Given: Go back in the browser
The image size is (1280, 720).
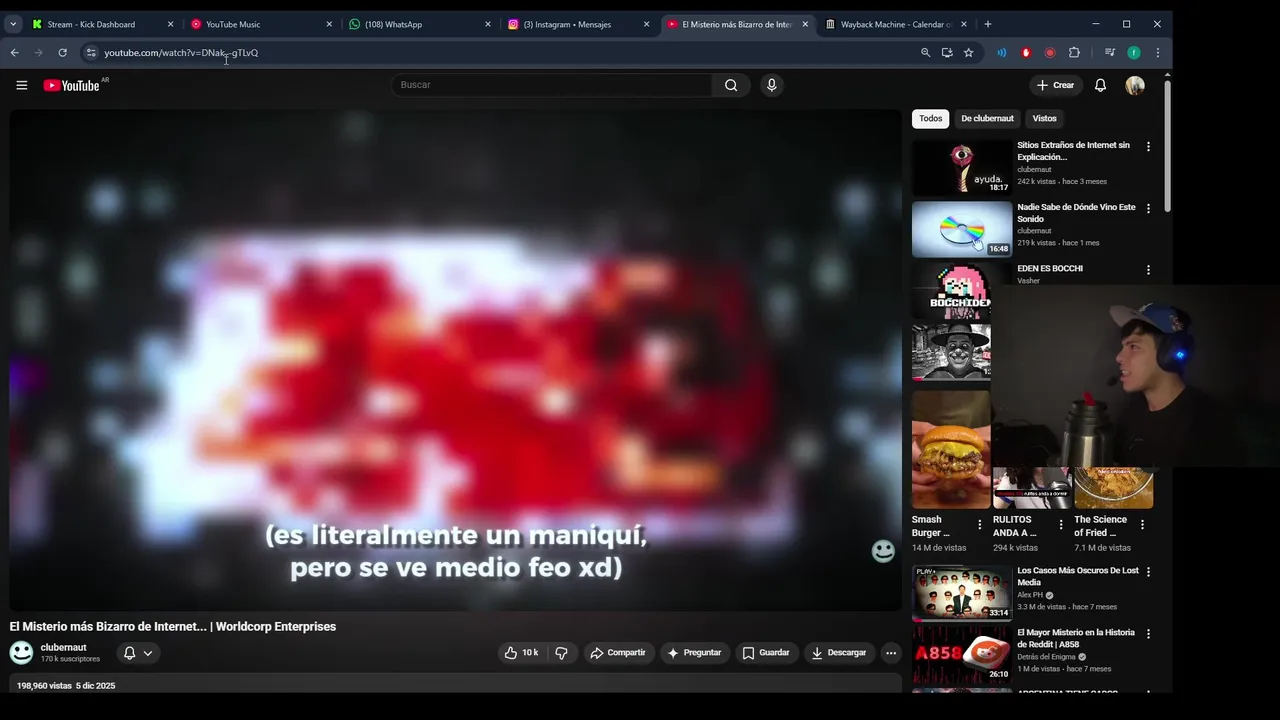Looking at the screenshot, I should (14, 52).
